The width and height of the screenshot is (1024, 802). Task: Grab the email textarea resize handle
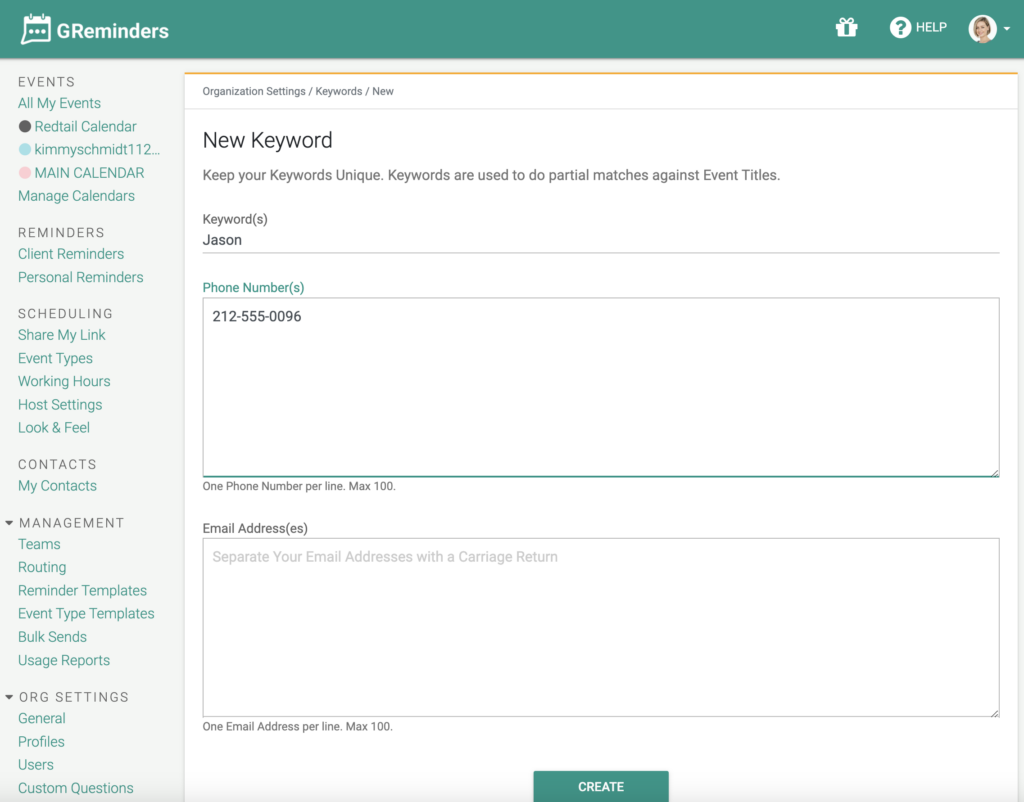(994, 713)
